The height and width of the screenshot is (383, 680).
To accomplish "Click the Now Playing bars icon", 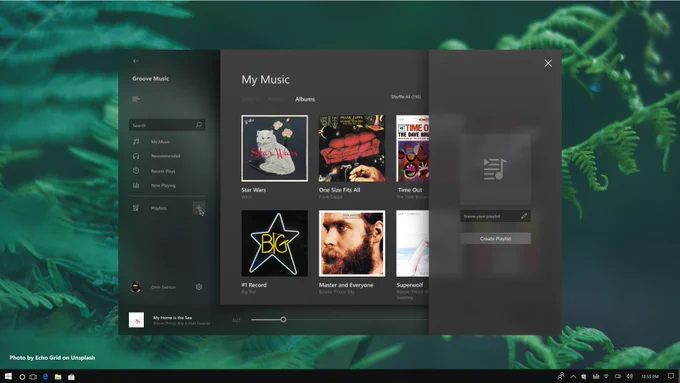I will coord(136,185).
